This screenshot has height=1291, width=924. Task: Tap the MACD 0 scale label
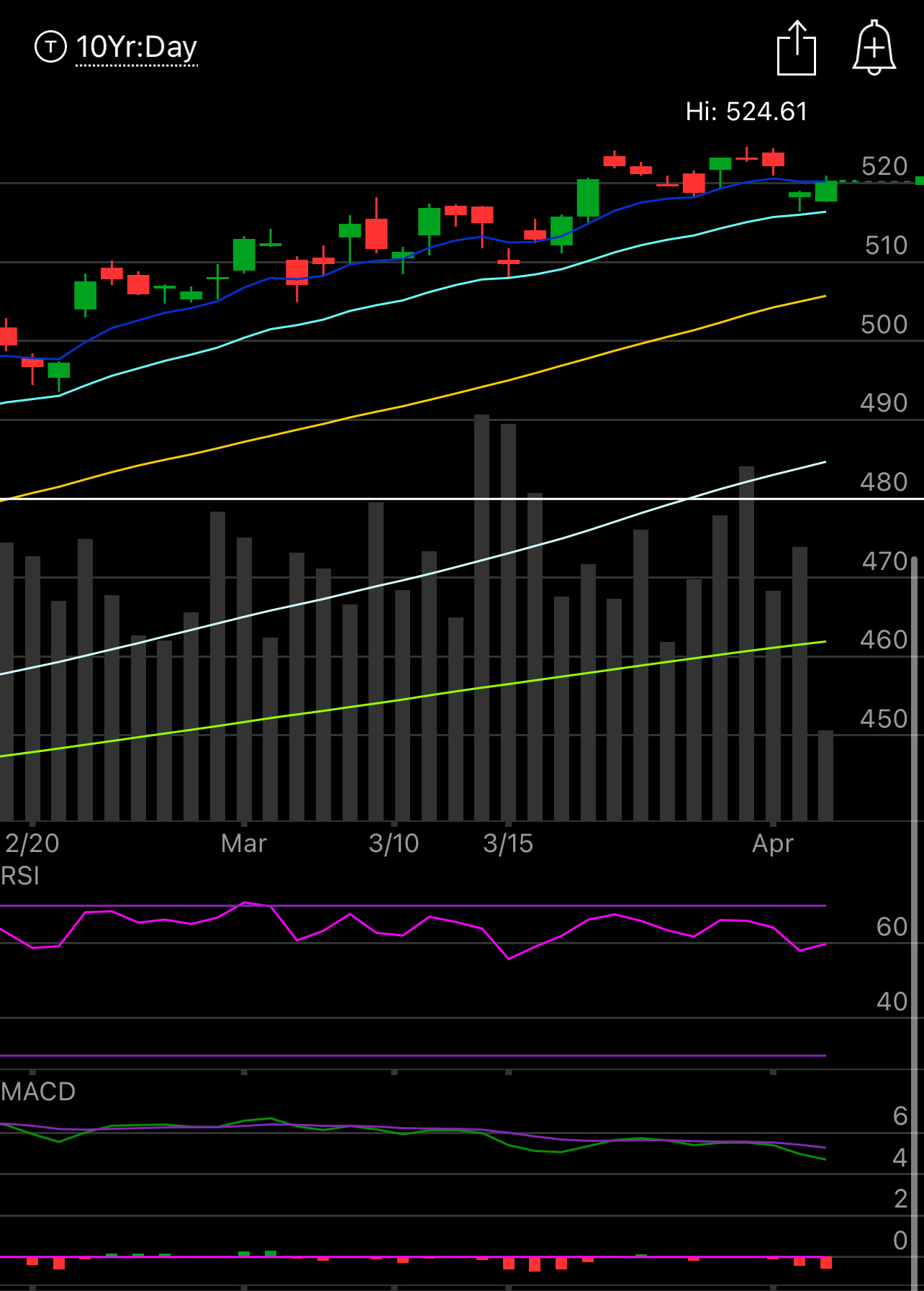pos(900,1241)
